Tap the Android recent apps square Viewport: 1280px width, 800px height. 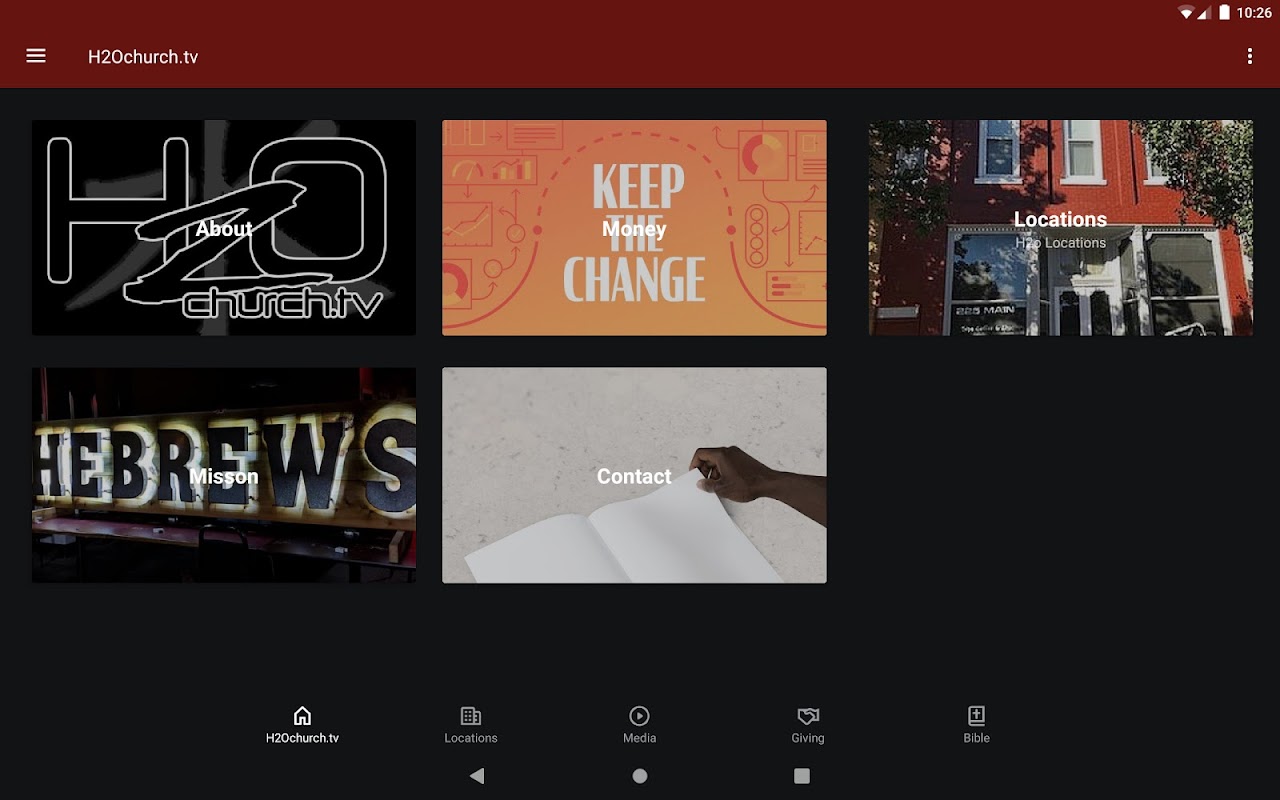802,776
